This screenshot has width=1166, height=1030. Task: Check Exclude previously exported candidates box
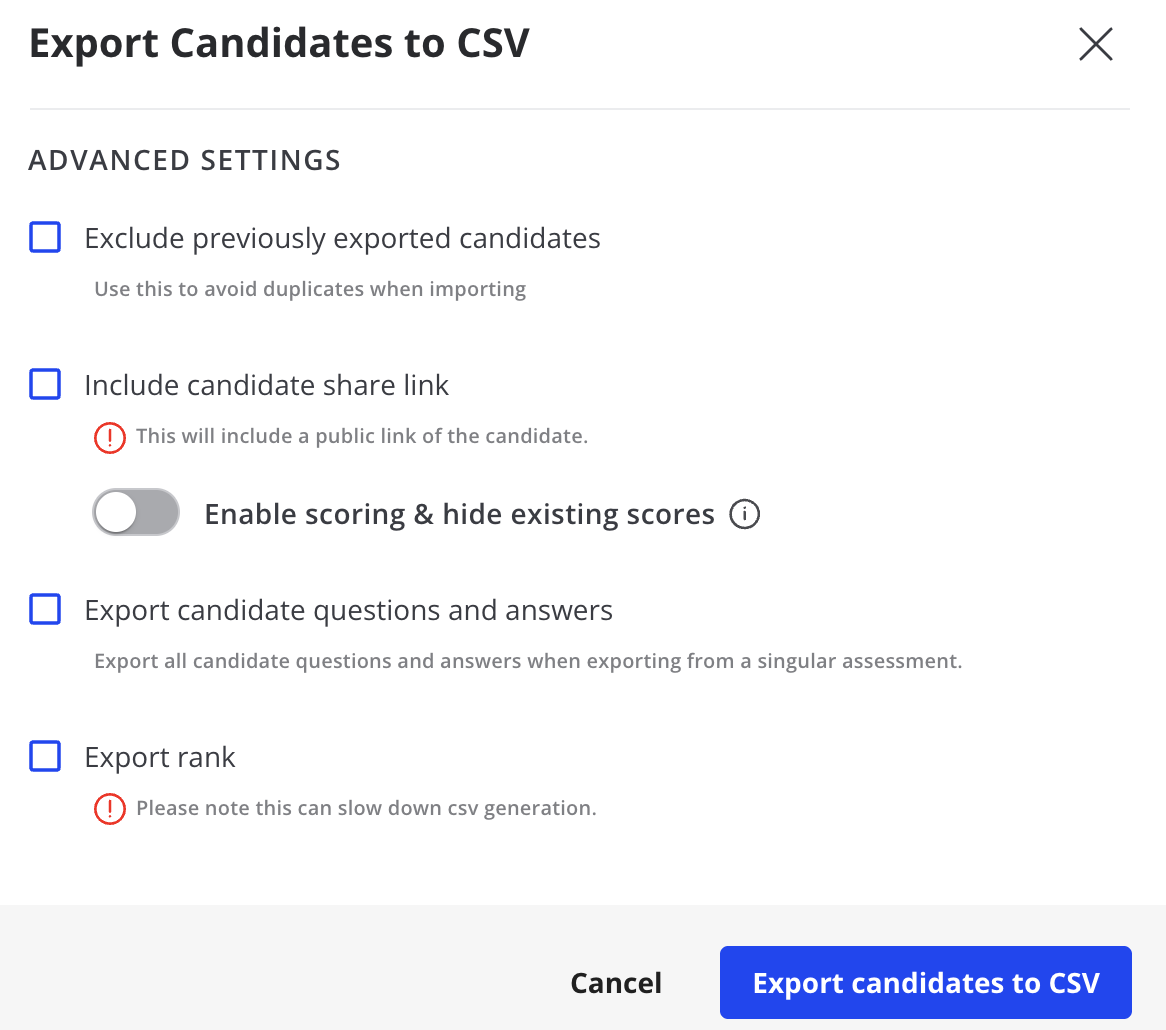45,237
